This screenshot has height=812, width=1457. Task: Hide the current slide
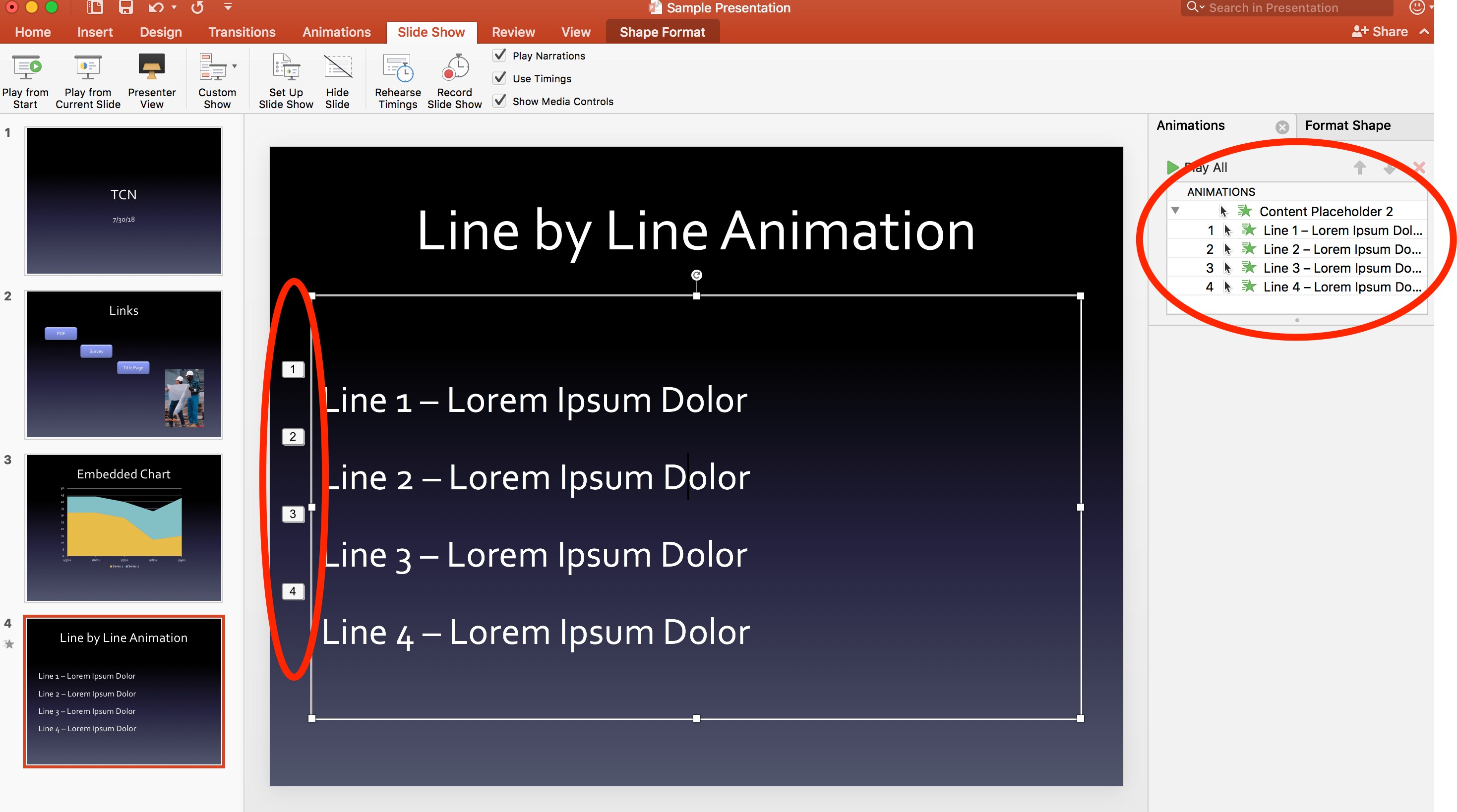point(338,79)
